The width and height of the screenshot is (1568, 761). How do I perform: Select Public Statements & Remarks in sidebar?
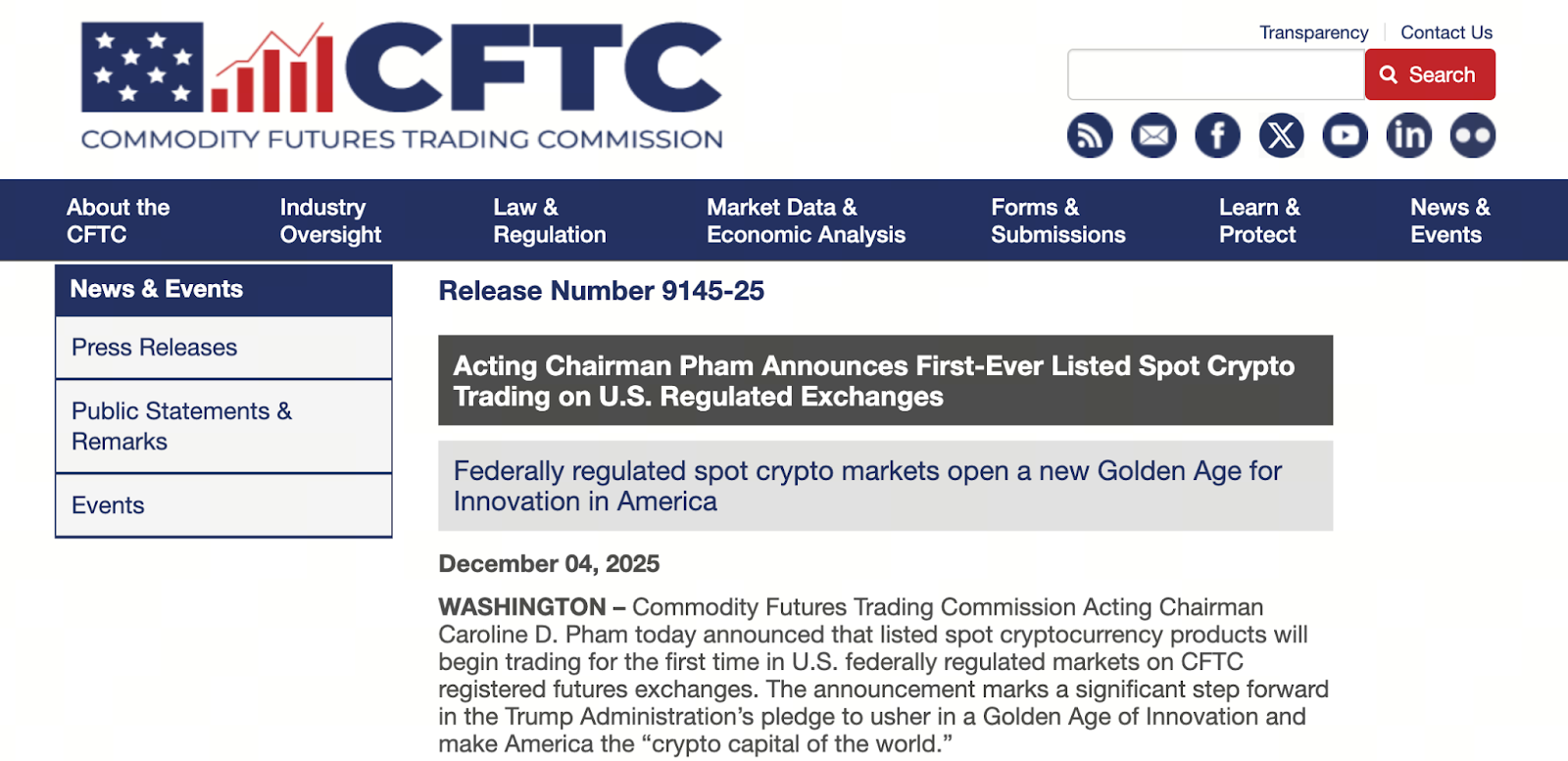(181, 426)
